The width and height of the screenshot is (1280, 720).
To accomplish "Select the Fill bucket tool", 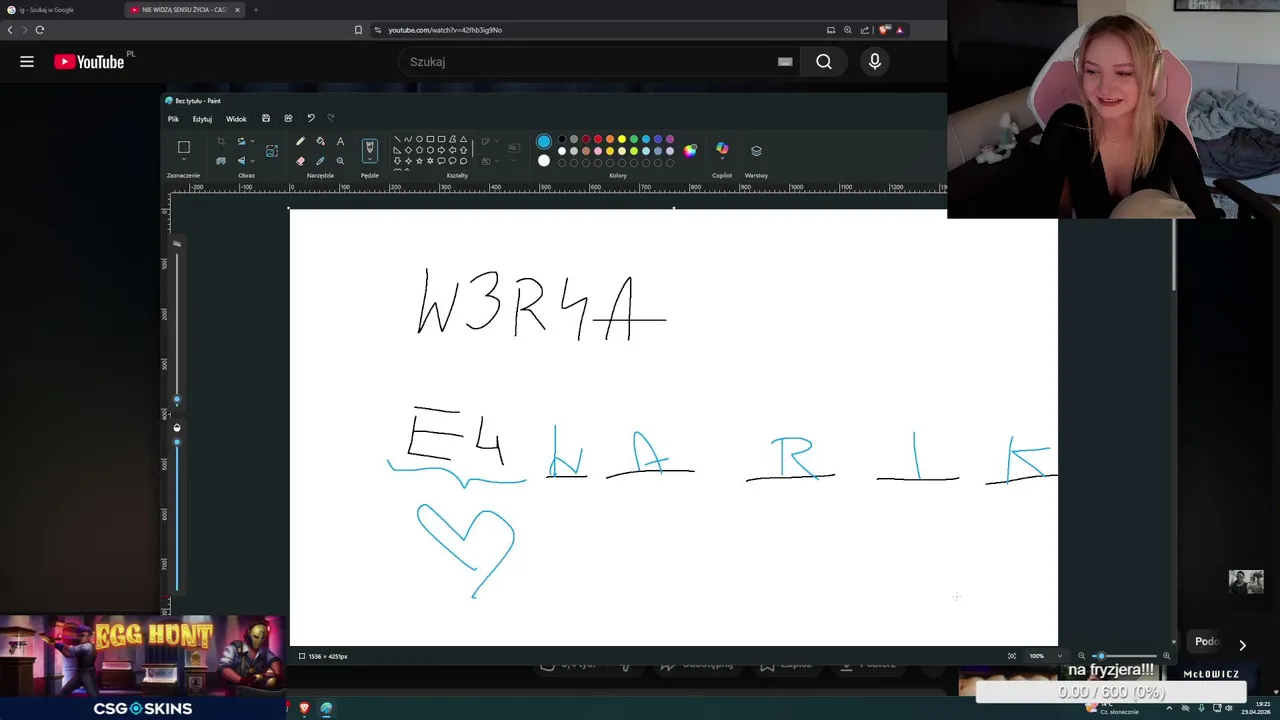I will click(320, 141).
